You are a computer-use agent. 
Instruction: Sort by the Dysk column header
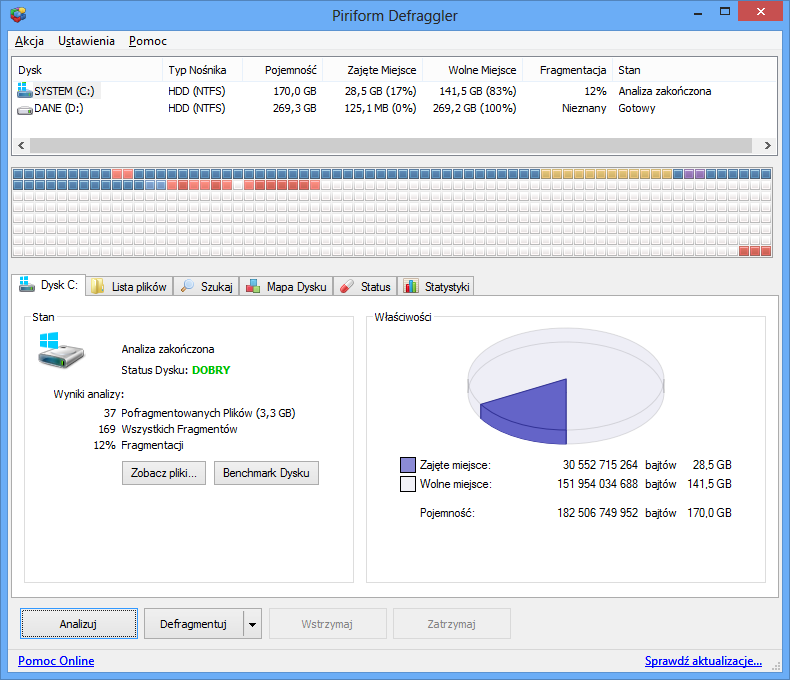87,70
